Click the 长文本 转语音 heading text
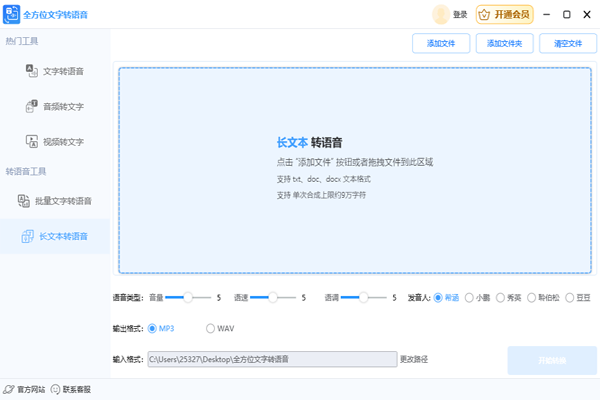600x400 pixels. 309,142
